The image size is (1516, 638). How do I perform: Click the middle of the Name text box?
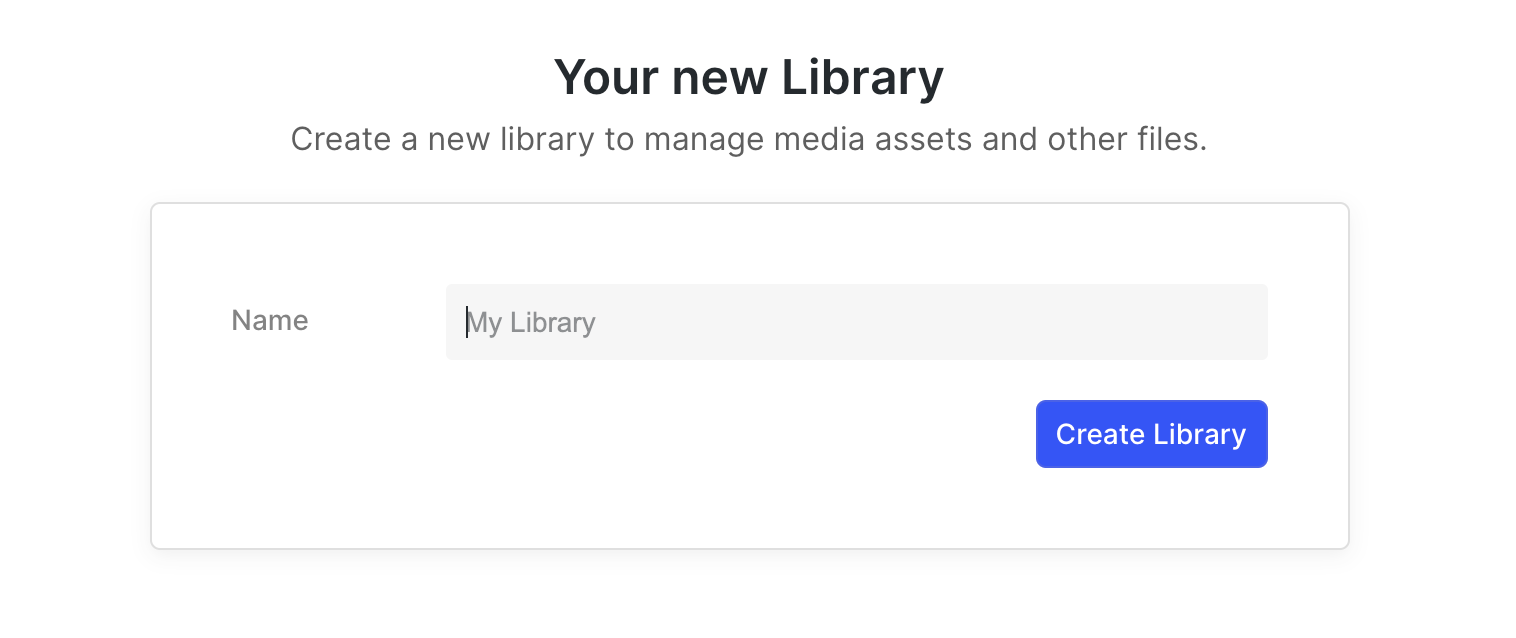[x=856, y=322]
